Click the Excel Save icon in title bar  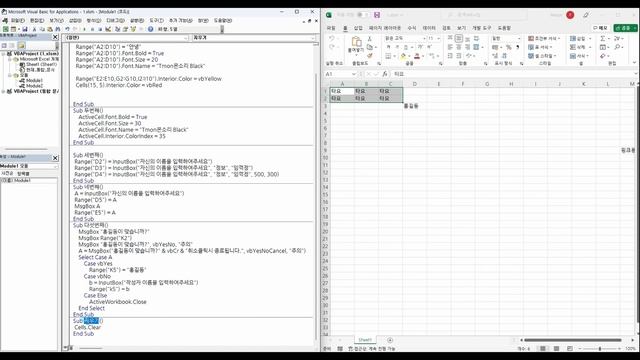pyautogui.click(x=377, y=15)
